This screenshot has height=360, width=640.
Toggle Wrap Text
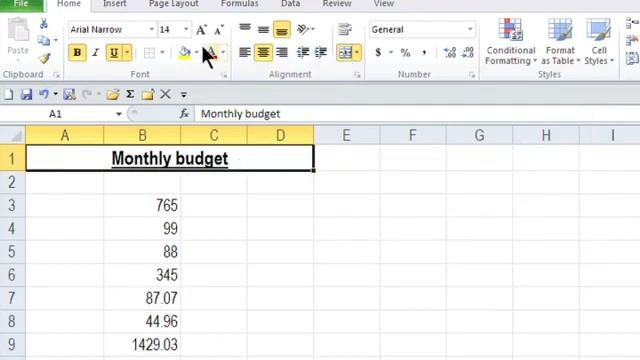pos(345,29)
